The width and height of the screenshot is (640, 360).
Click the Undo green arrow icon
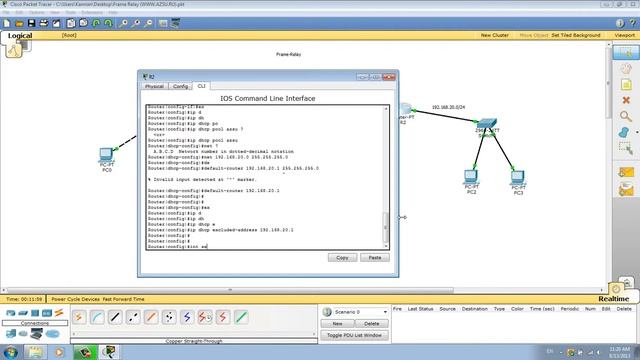(x=96, y=23)
